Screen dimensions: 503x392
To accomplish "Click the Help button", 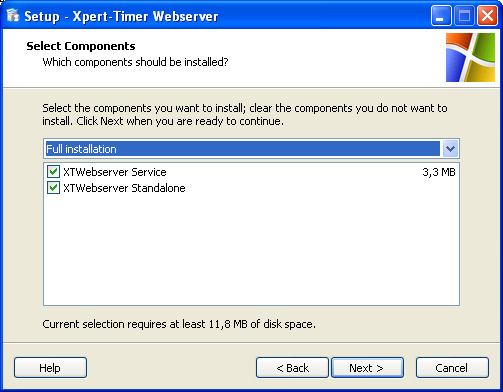I will 50,368.
